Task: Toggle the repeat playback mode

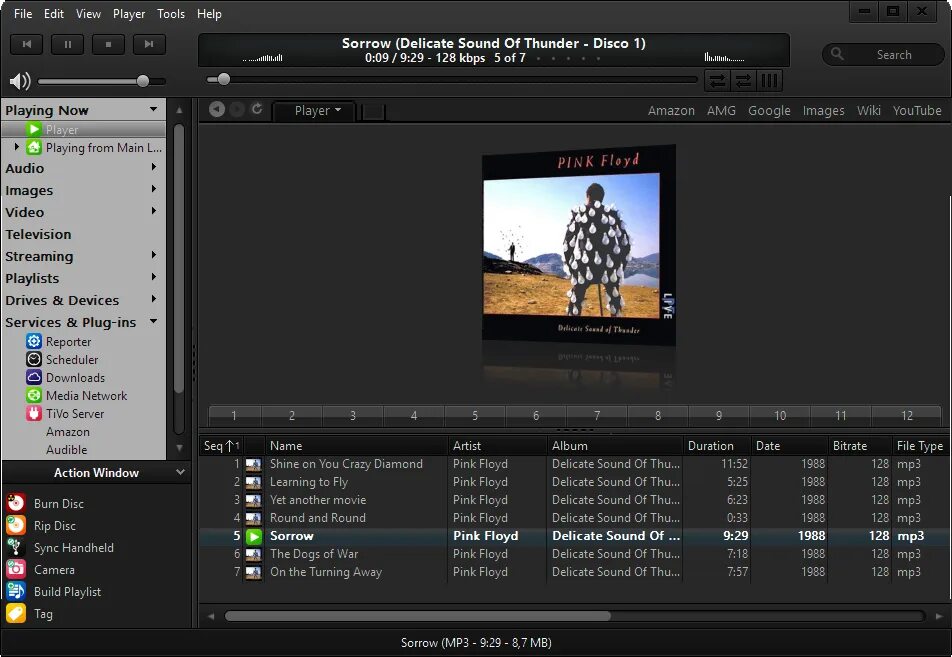Action: pyautogui.click(x=717, y=80)
